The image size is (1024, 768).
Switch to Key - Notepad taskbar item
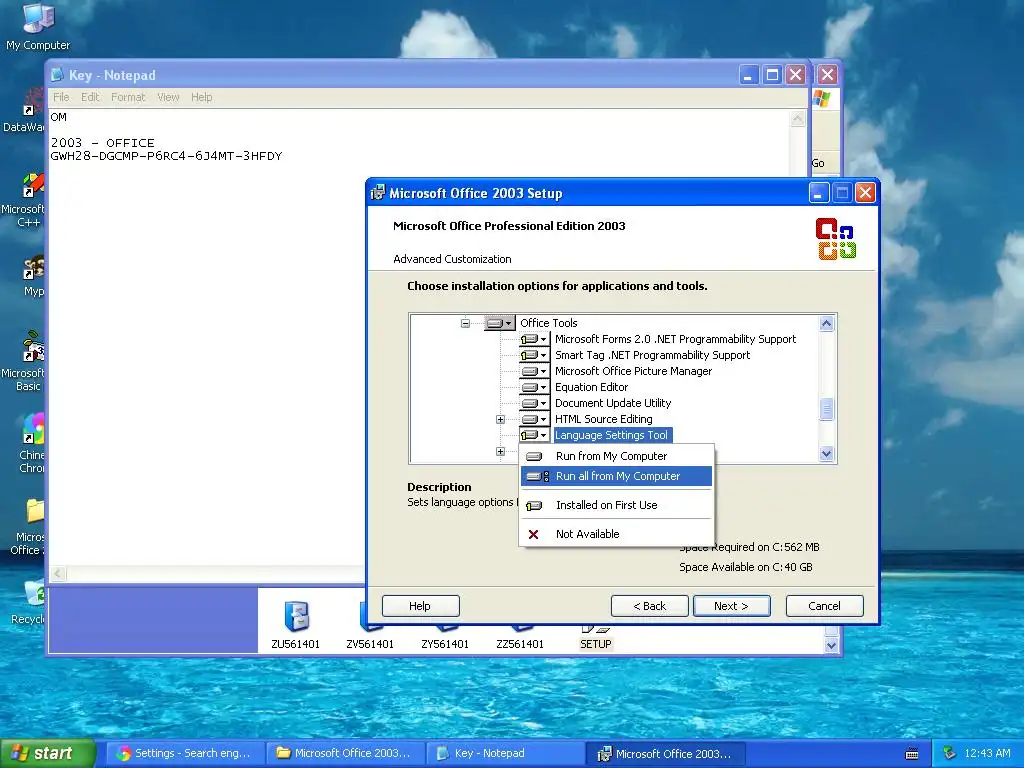505,753
